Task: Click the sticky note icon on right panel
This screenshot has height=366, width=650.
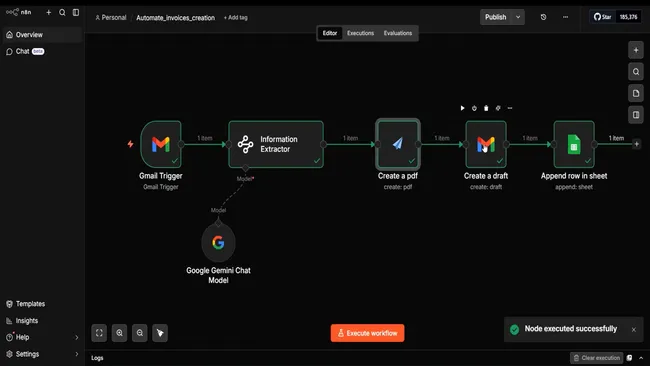Action: point(635,93)
